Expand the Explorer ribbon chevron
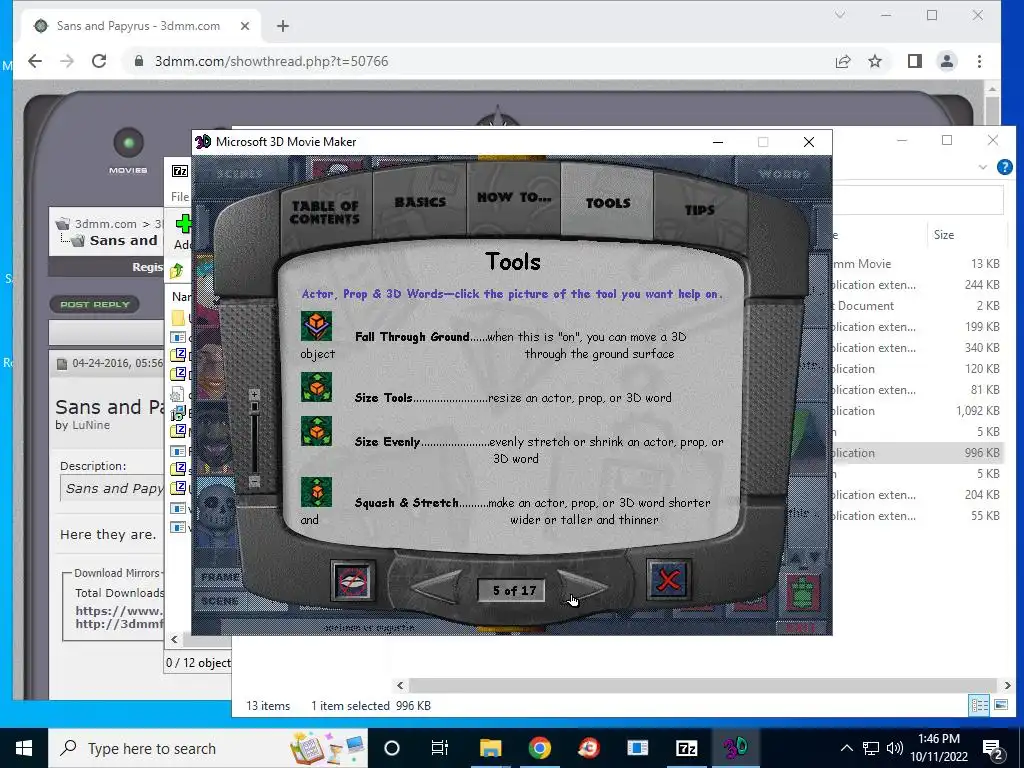Viewport: 1024px width, 768px height. (982, 167)
